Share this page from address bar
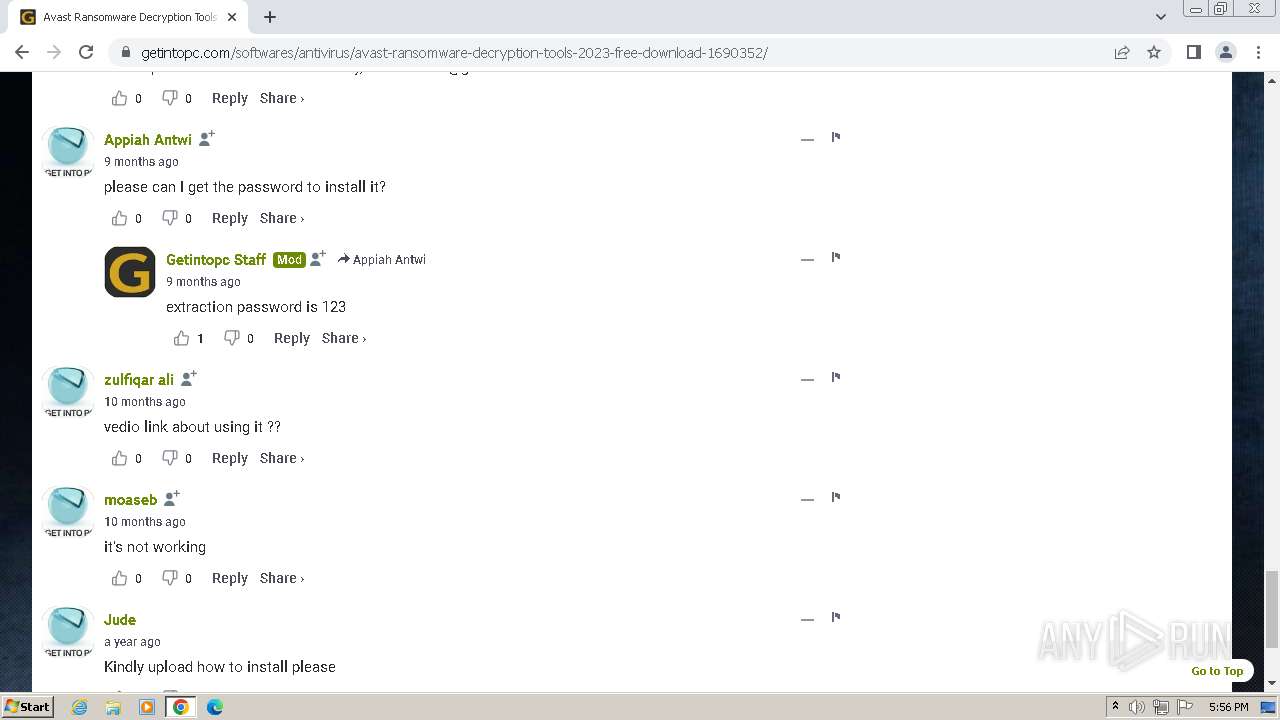Screen dimensions: 1280x720 (x=1122, y=52)
